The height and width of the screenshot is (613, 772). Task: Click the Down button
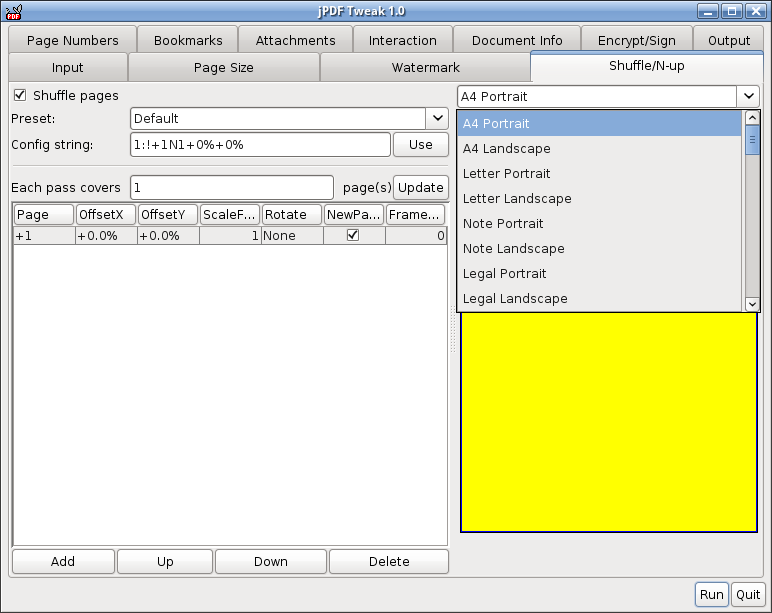271,561
